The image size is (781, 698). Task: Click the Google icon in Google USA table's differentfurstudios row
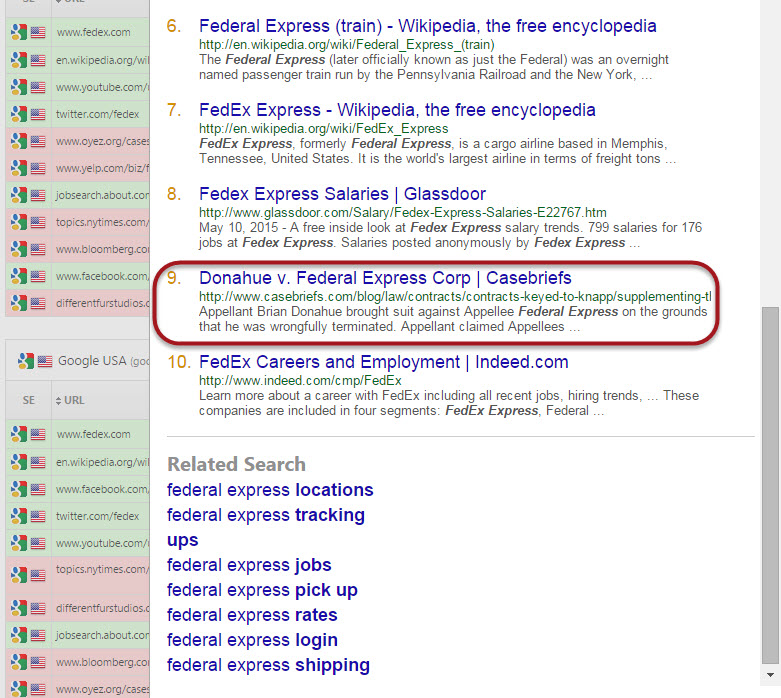[19, 608]
